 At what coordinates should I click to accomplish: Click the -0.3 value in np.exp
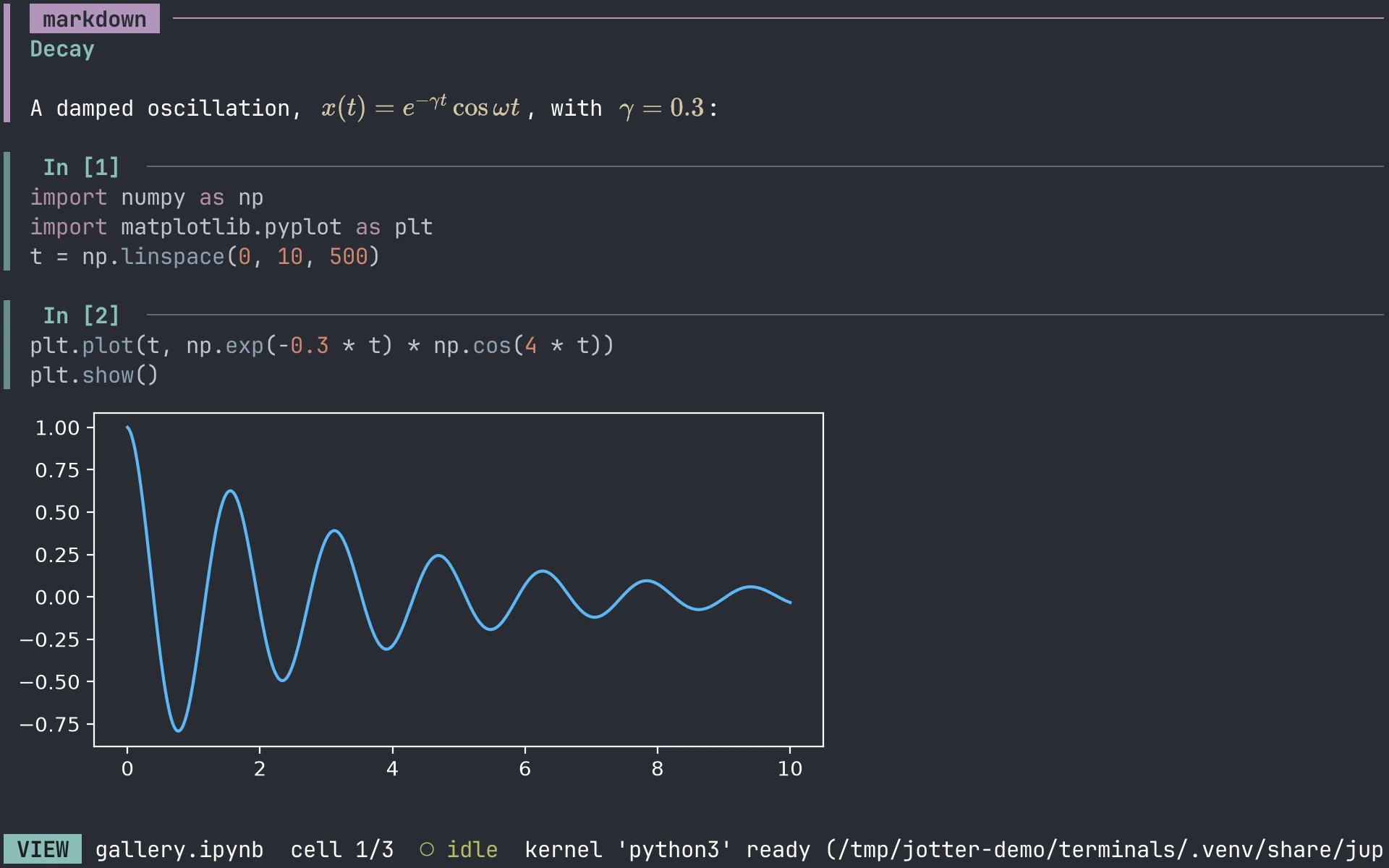(x=303, y=346)
